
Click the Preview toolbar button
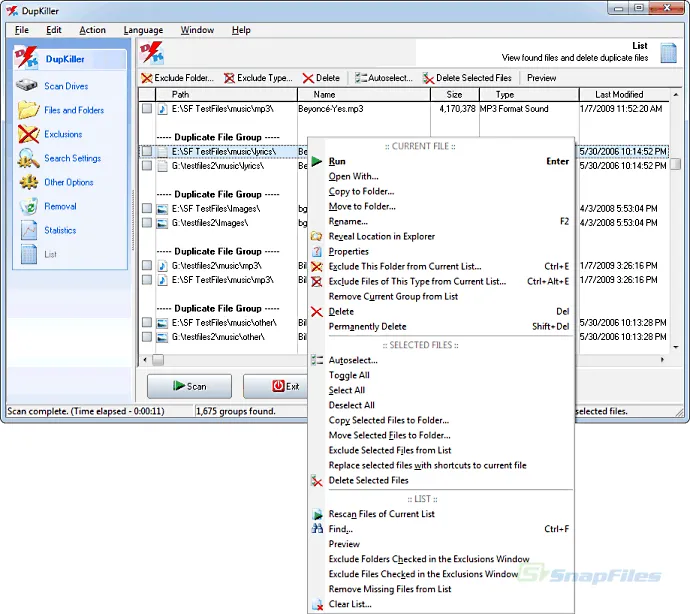click(541, 78)
